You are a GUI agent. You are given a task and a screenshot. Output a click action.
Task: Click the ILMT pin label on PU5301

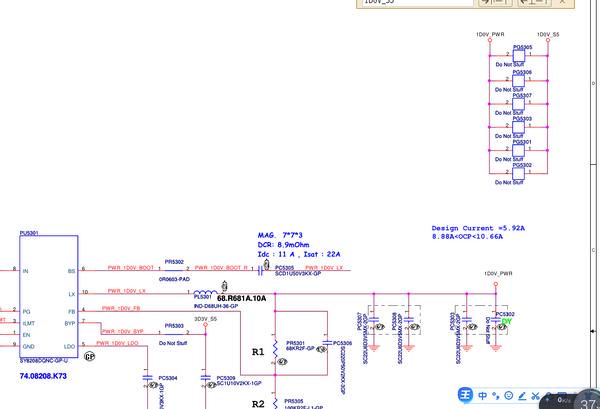tap(29, 323)
